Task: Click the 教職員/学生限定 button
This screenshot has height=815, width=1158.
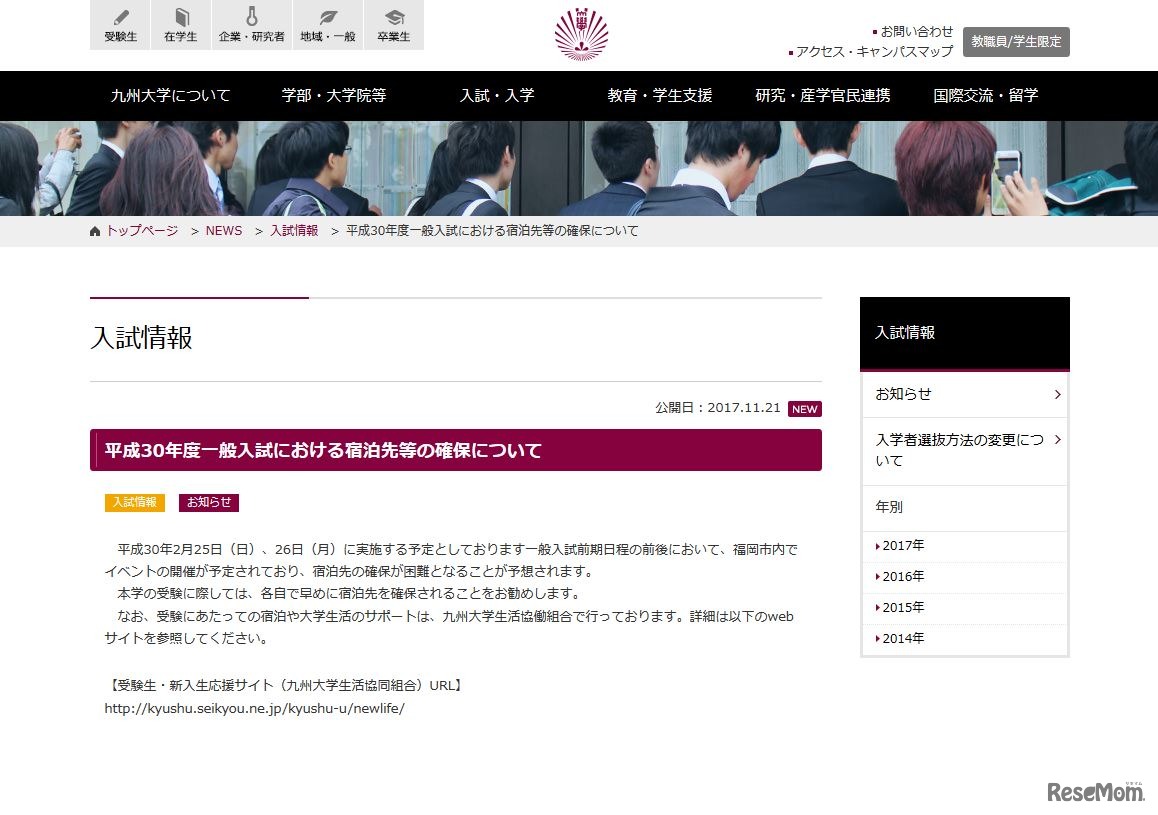Action: [1016, 41]
